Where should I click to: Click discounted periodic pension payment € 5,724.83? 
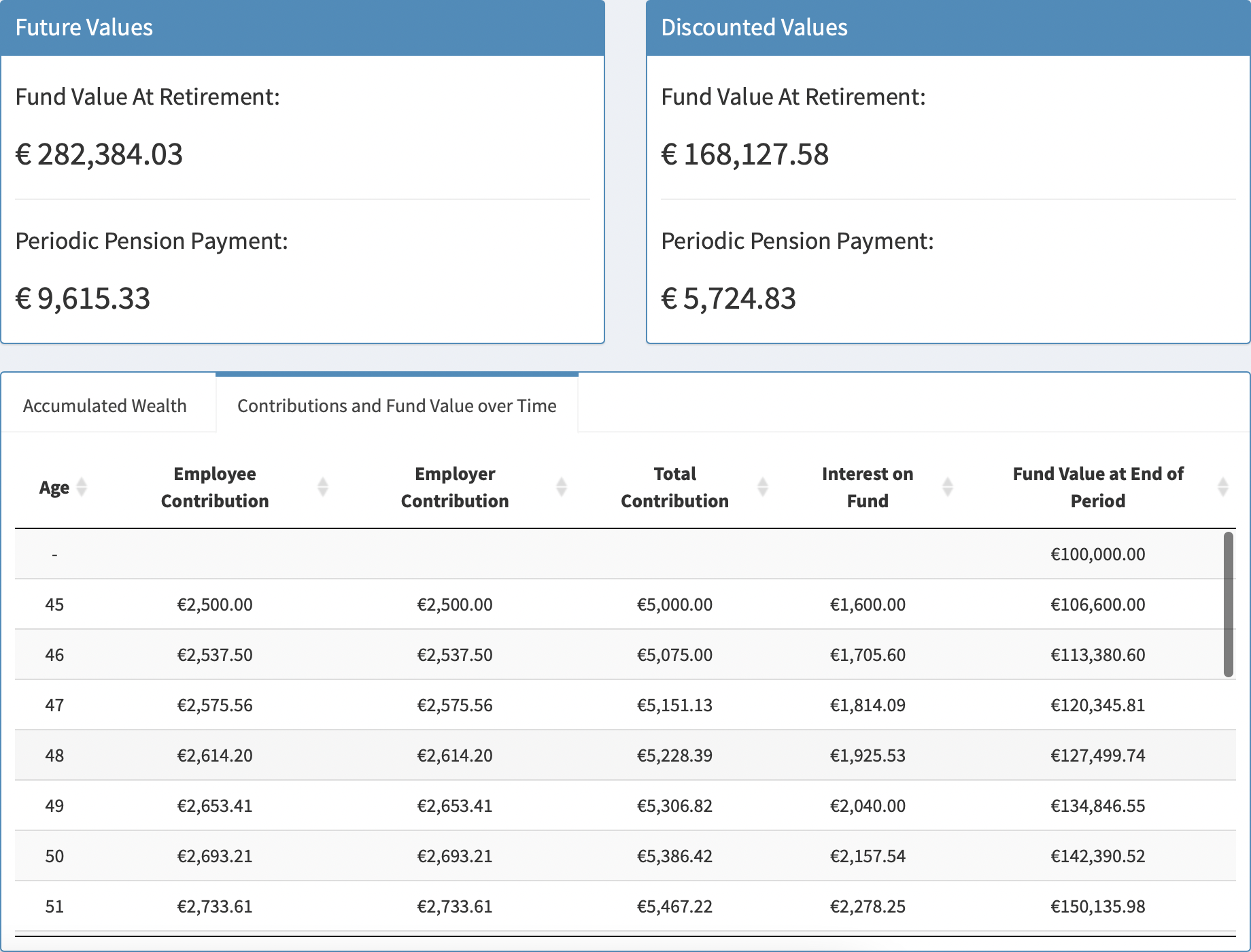(729, 299)
